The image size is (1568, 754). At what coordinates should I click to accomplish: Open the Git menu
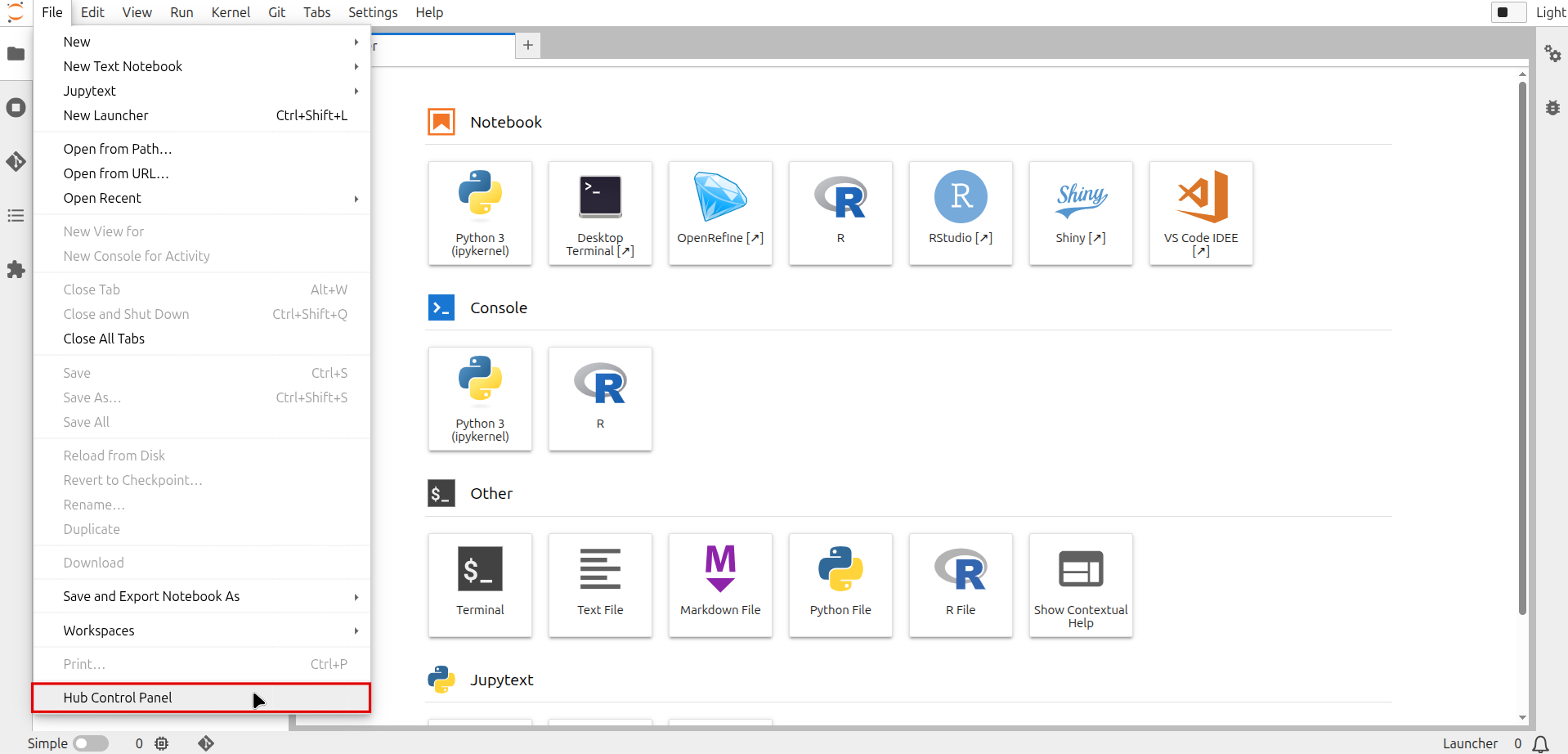click(277, 12)
